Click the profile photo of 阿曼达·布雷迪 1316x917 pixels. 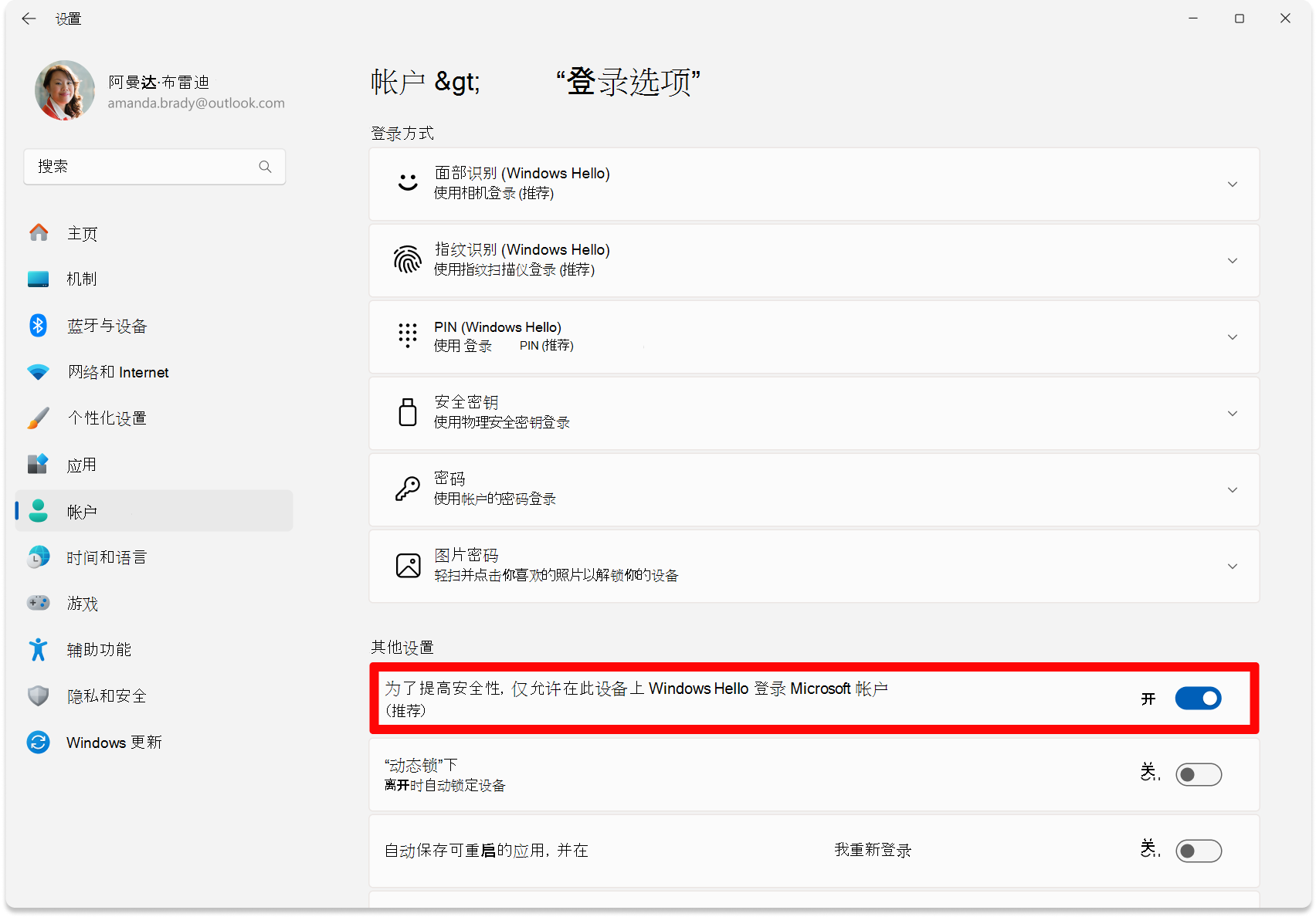pyautogui.click(x=65, y=90)
